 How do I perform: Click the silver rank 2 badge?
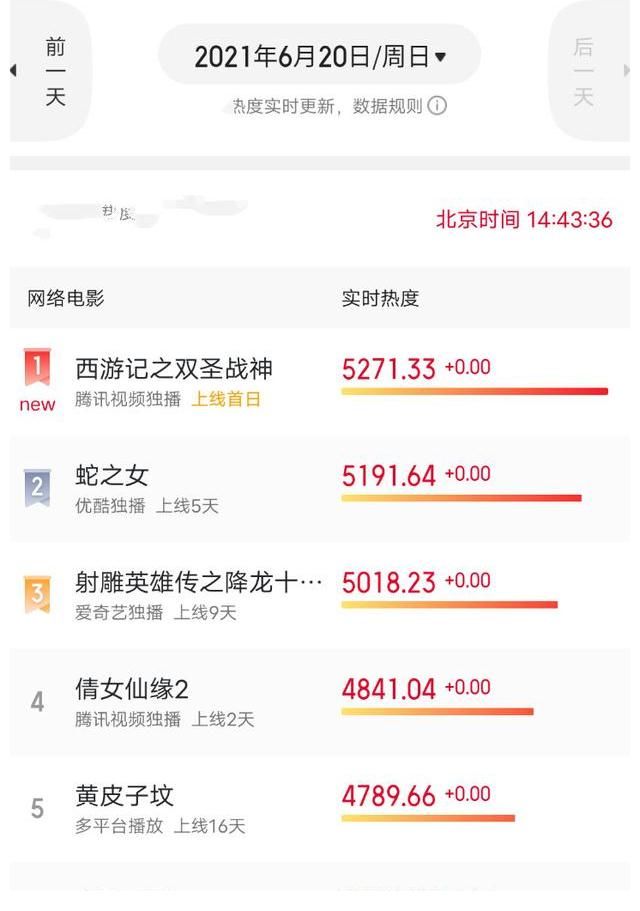click(38, 477)
